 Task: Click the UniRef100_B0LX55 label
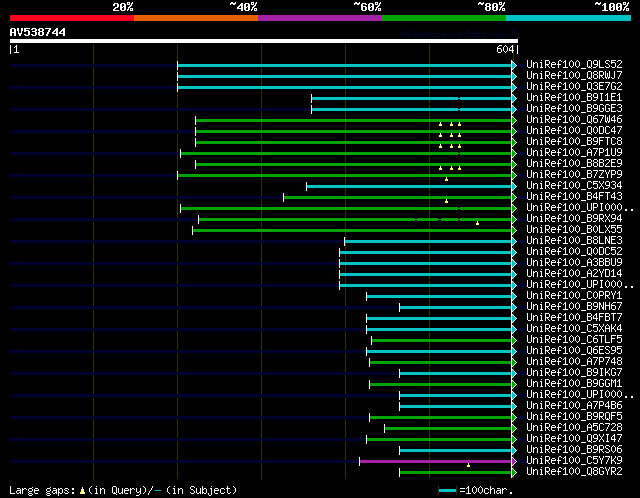[x=574, y=230]
